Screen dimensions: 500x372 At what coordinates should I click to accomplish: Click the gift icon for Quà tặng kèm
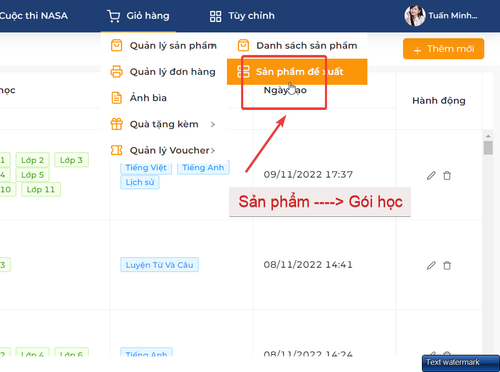116,124
